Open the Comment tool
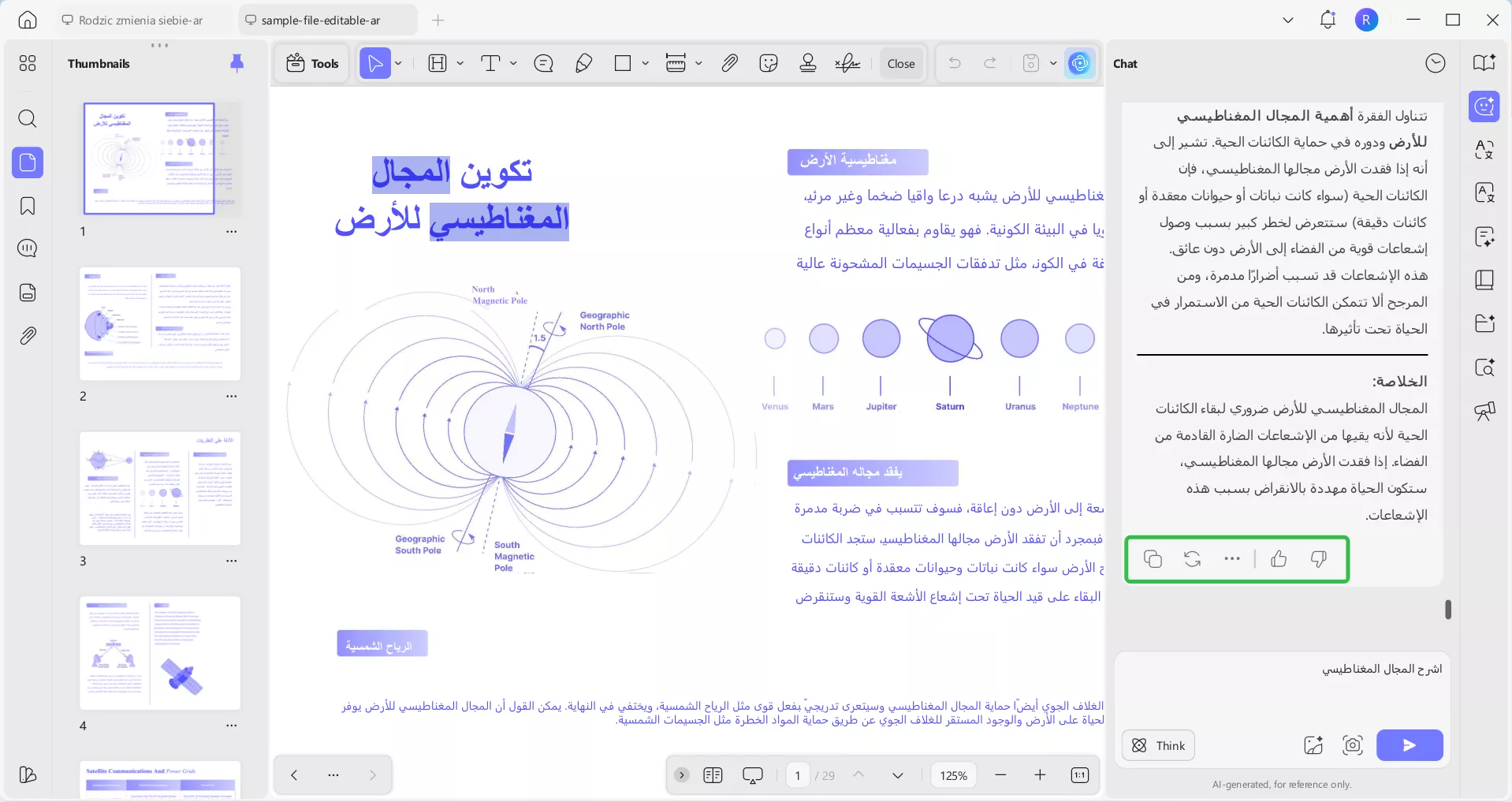 [x=542, y=63]
